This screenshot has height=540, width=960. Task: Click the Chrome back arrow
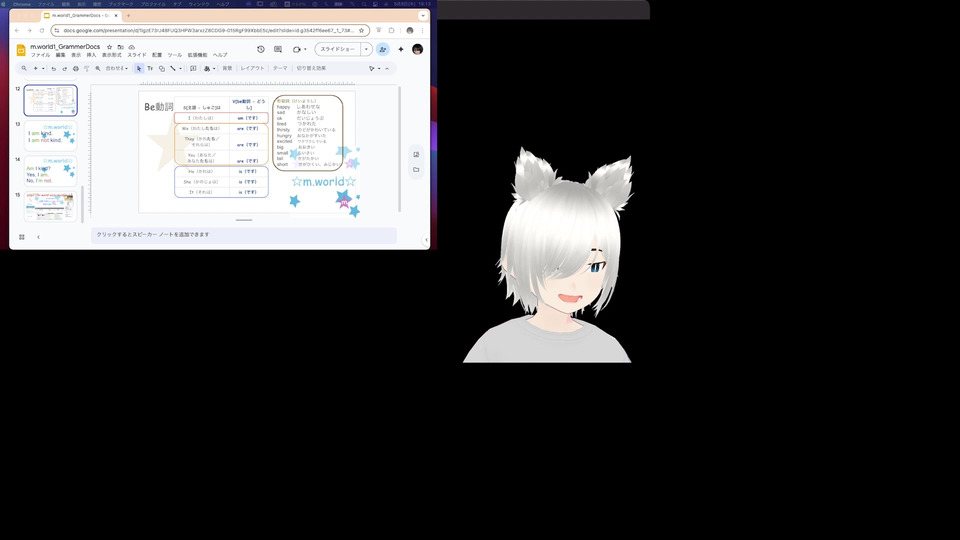(x=17, y=31)
